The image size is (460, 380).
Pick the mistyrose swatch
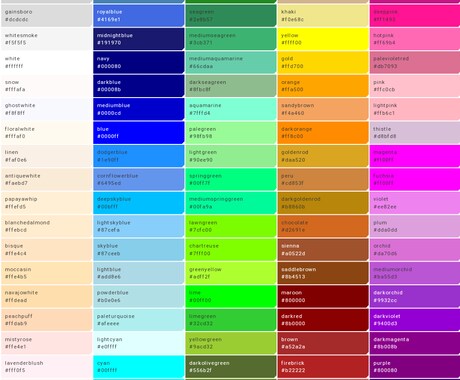point(46,343)
